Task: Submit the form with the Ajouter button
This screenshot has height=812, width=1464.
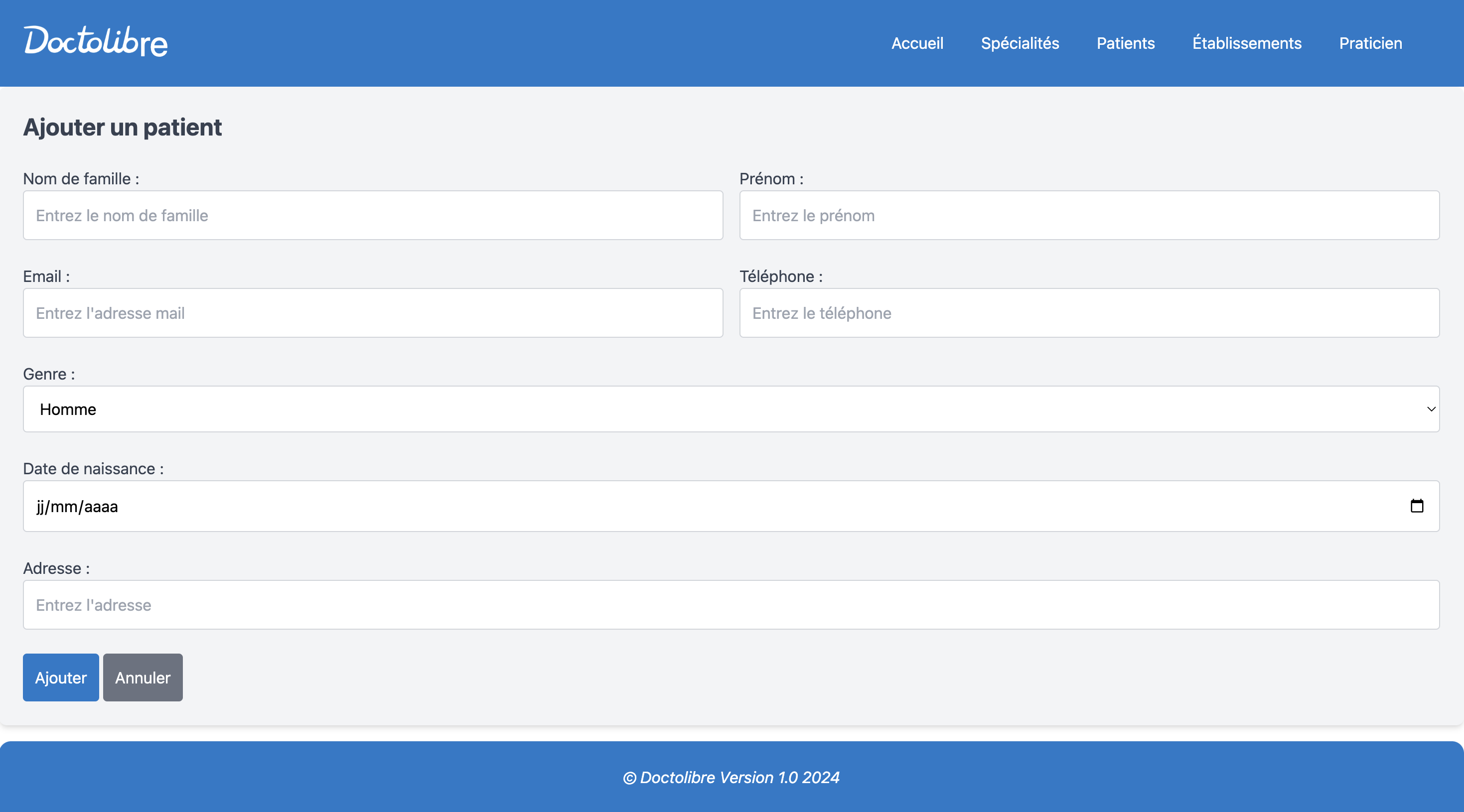Action: click(60, 677)
